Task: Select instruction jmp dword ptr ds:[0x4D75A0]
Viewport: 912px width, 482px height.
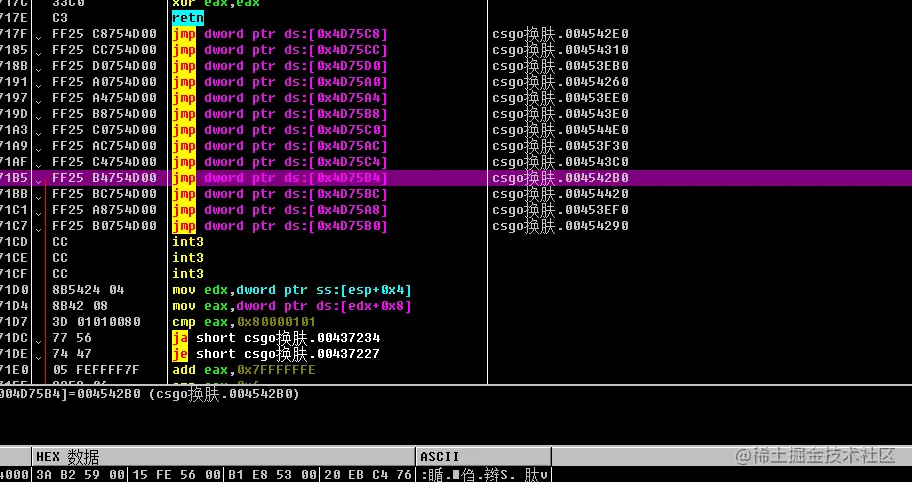Action: pos(280,82)
